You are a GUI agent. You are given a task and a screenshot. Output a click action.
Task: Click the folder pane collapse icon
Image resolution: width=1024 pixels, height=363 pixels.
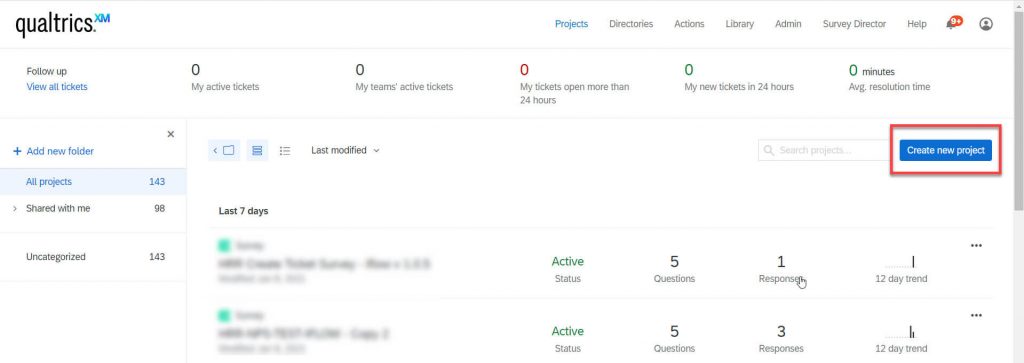pos(224,150)
